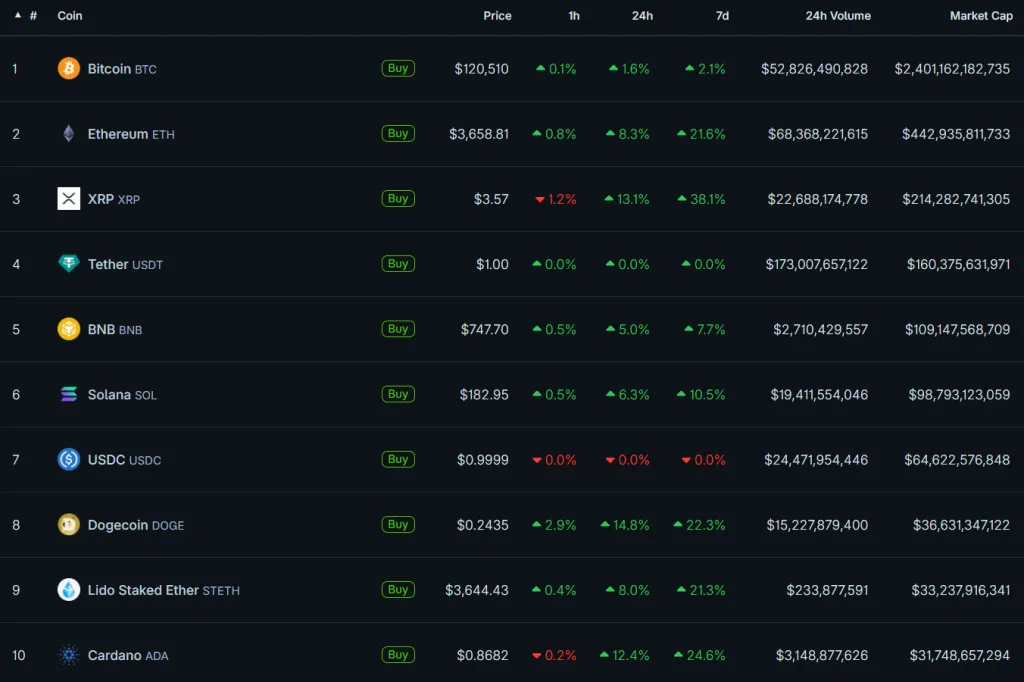
Task: Open Lido Staked Ether coin page
Action: pyautogui.click(x=143, y=590)
